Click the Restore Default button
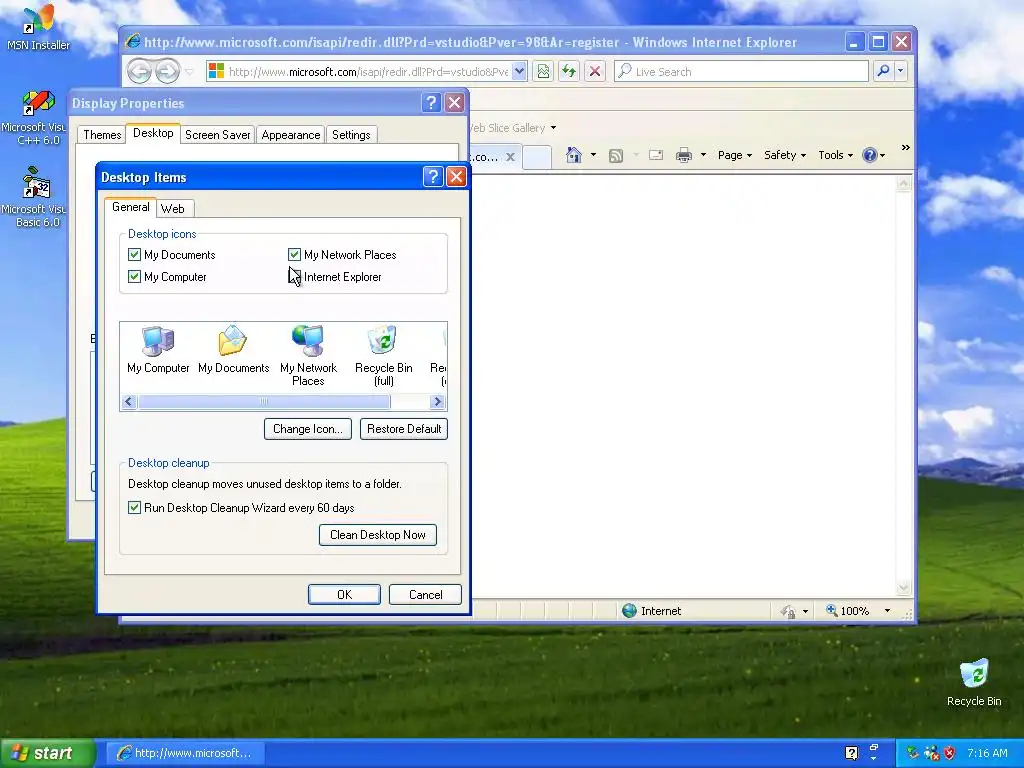 [404, 429]
